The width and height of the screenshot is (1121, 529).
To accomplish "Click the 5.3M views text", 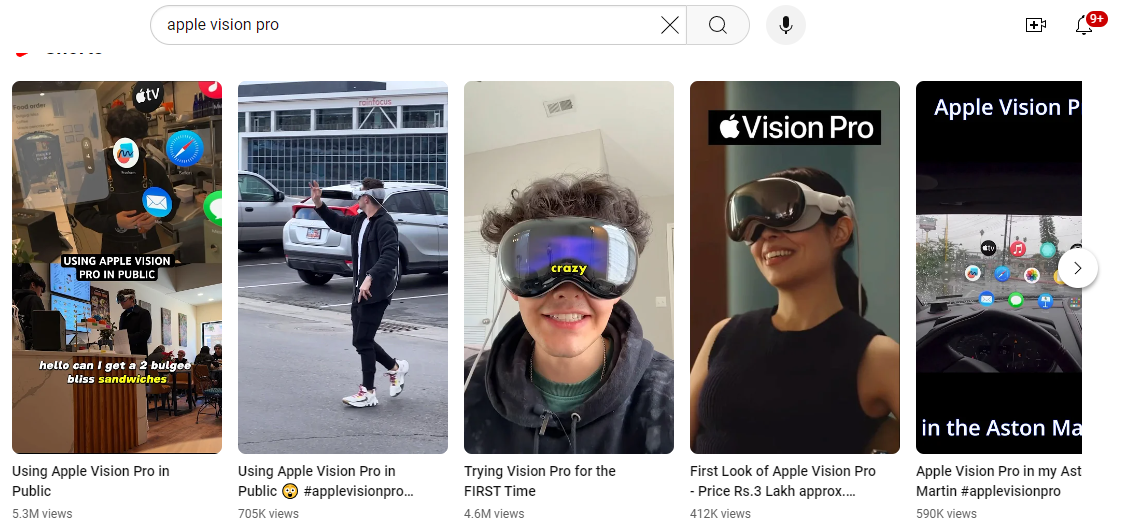I will (42, 514).
